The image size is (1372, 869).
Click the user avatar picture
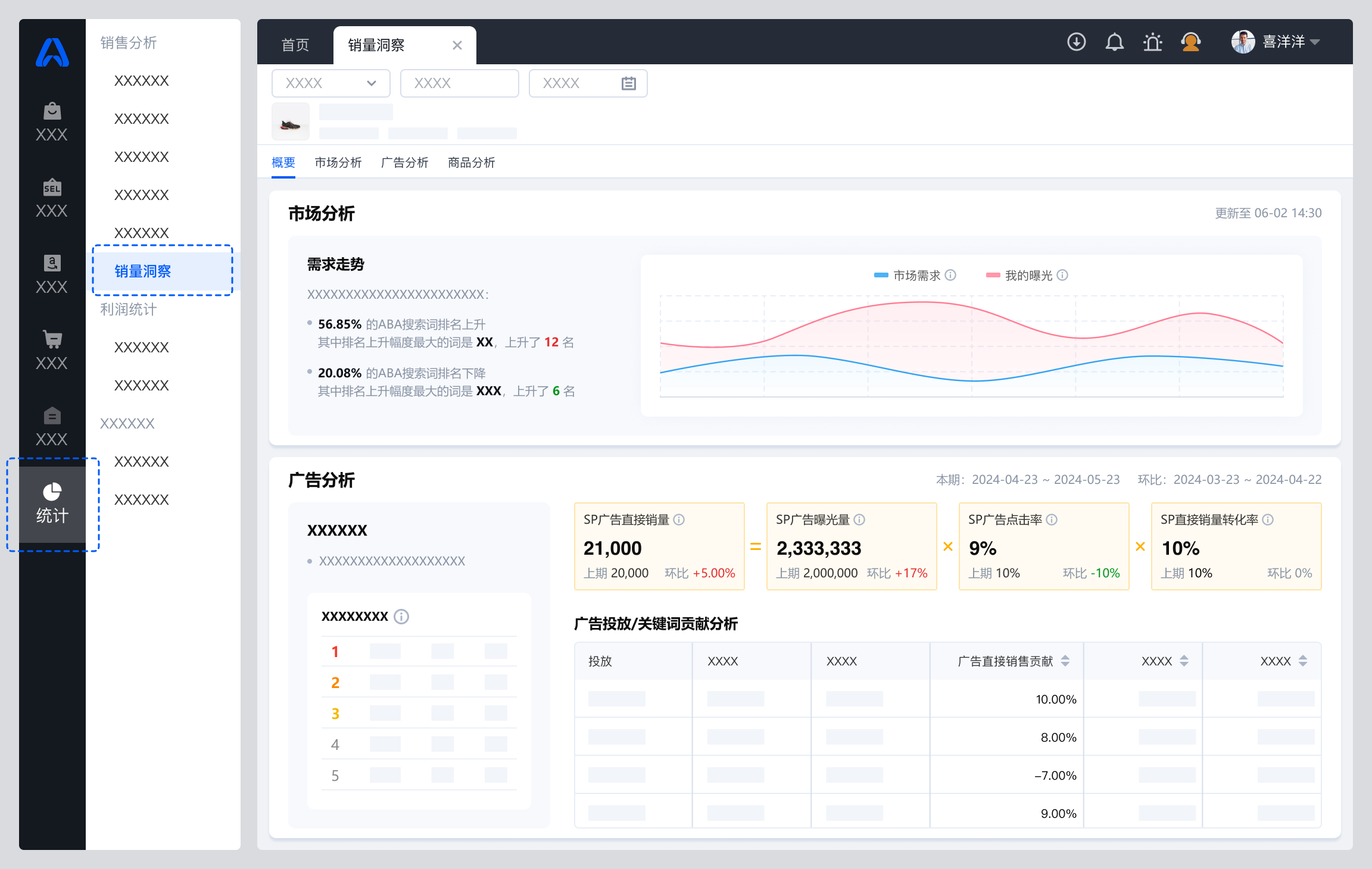click(x=1243, y=42)
